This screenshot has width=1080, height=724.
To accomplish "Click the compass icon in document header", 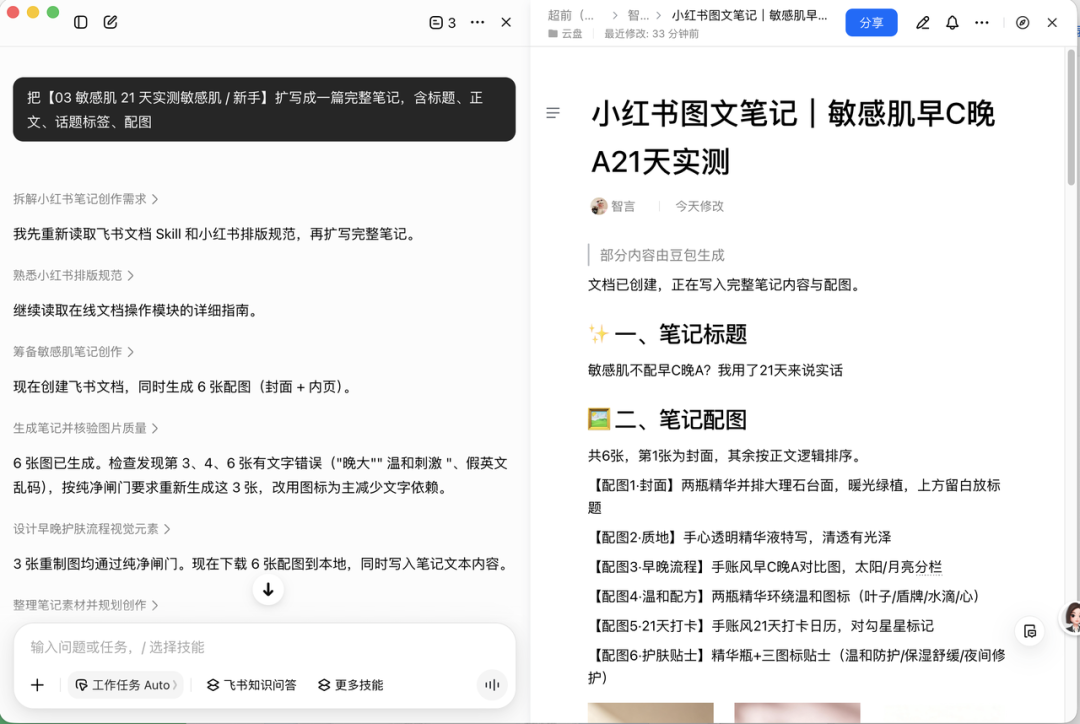I will tap(1022, 23).
